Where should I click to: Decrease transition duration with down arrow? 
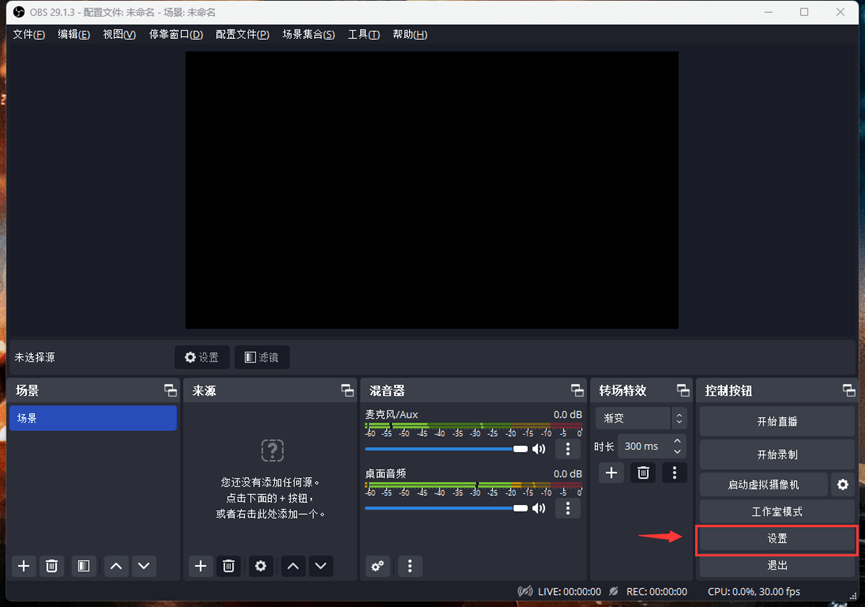[x=677, y=451]
